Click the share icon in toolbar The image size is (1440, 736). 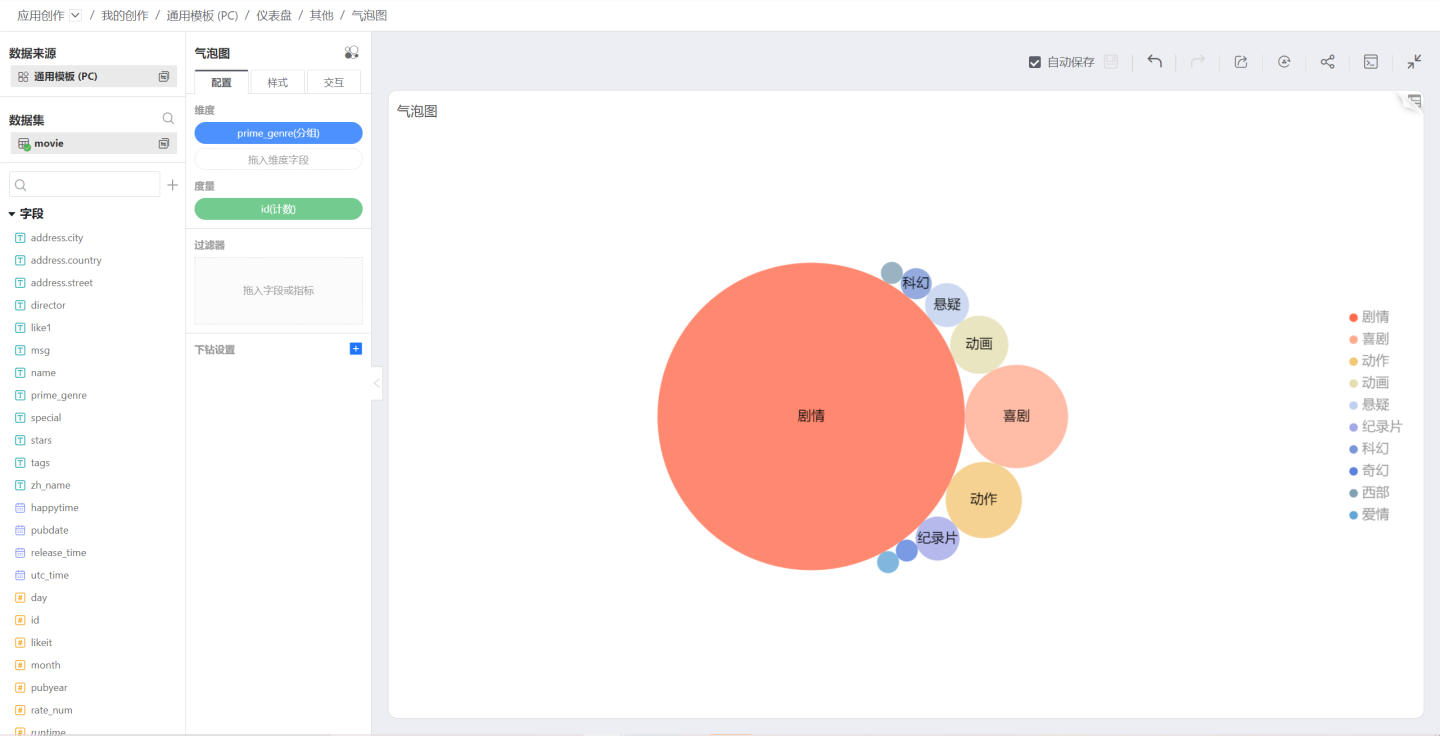tap(1327, 62)
